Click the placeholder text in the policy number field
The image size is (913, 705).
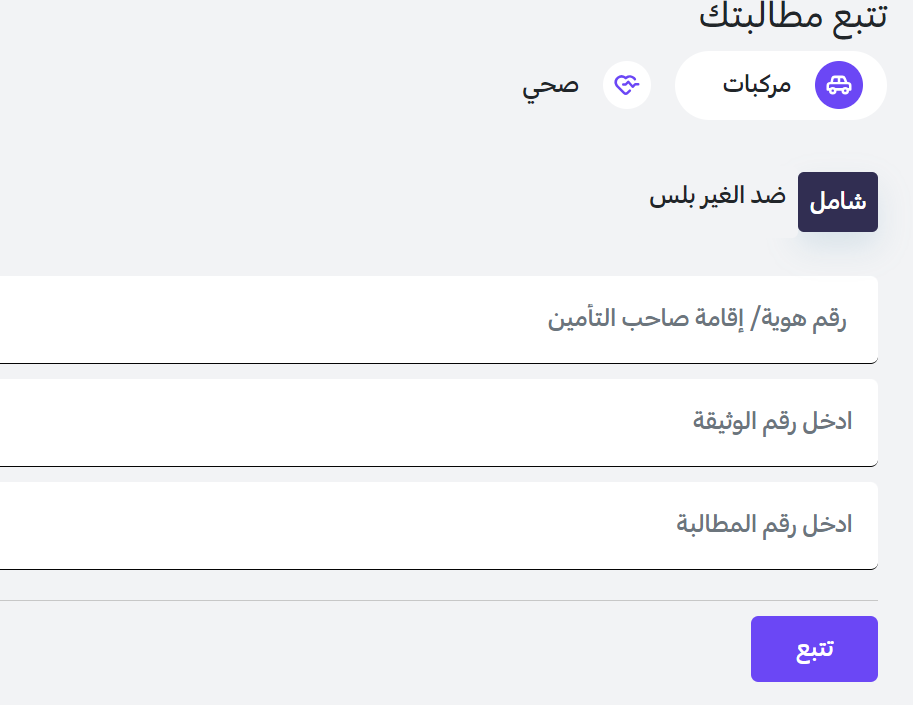(772, 422)
